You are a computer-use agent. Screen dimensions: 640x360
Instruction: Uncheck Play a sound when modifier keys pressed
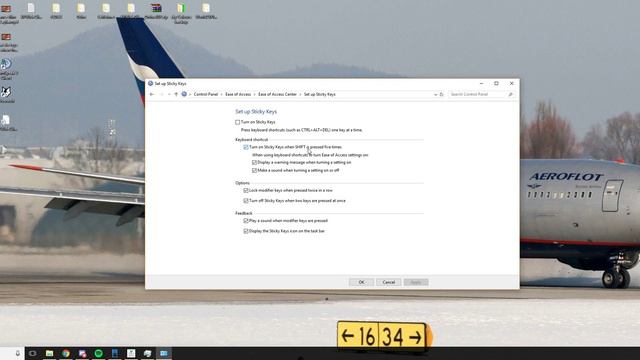[246, 221]
